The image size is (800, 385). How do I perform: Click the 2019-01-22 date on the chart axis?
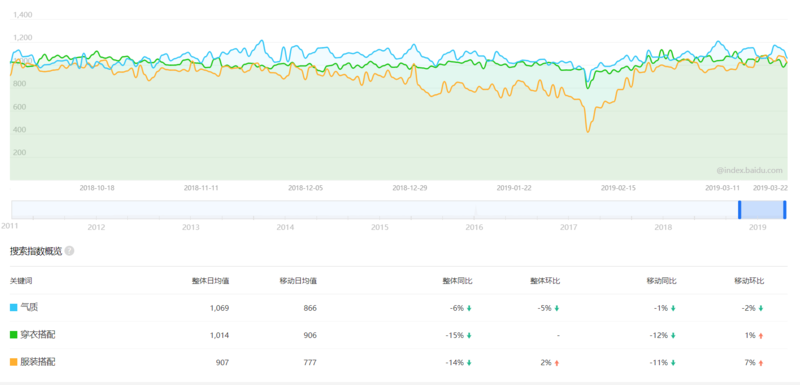pos(514,188)
